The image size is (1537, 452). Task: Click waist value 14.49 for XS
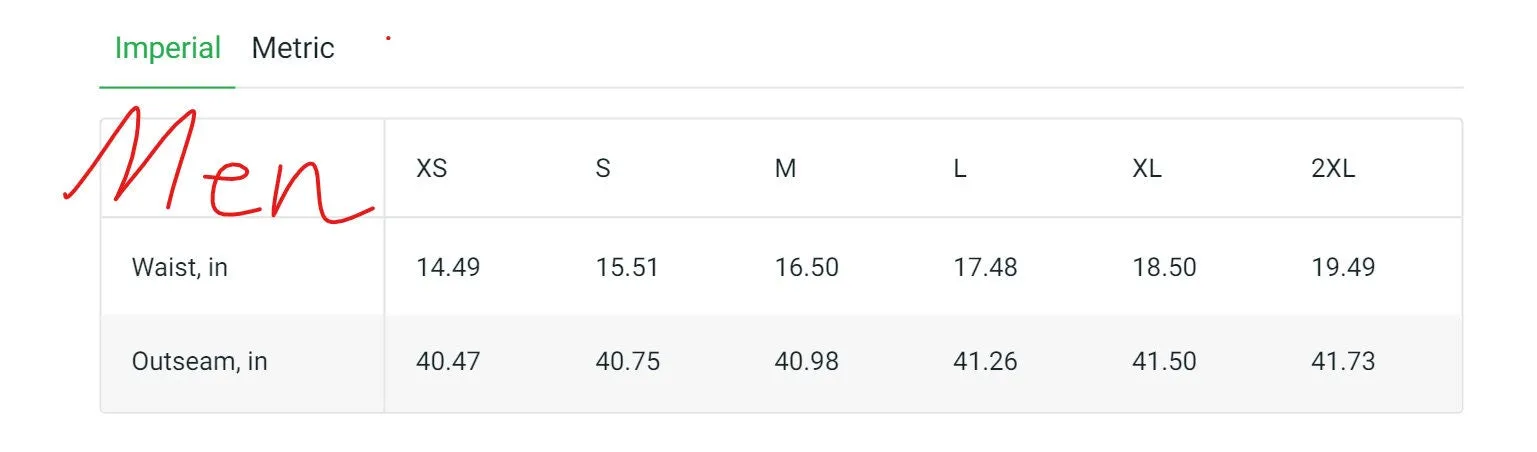coord(448,268)
